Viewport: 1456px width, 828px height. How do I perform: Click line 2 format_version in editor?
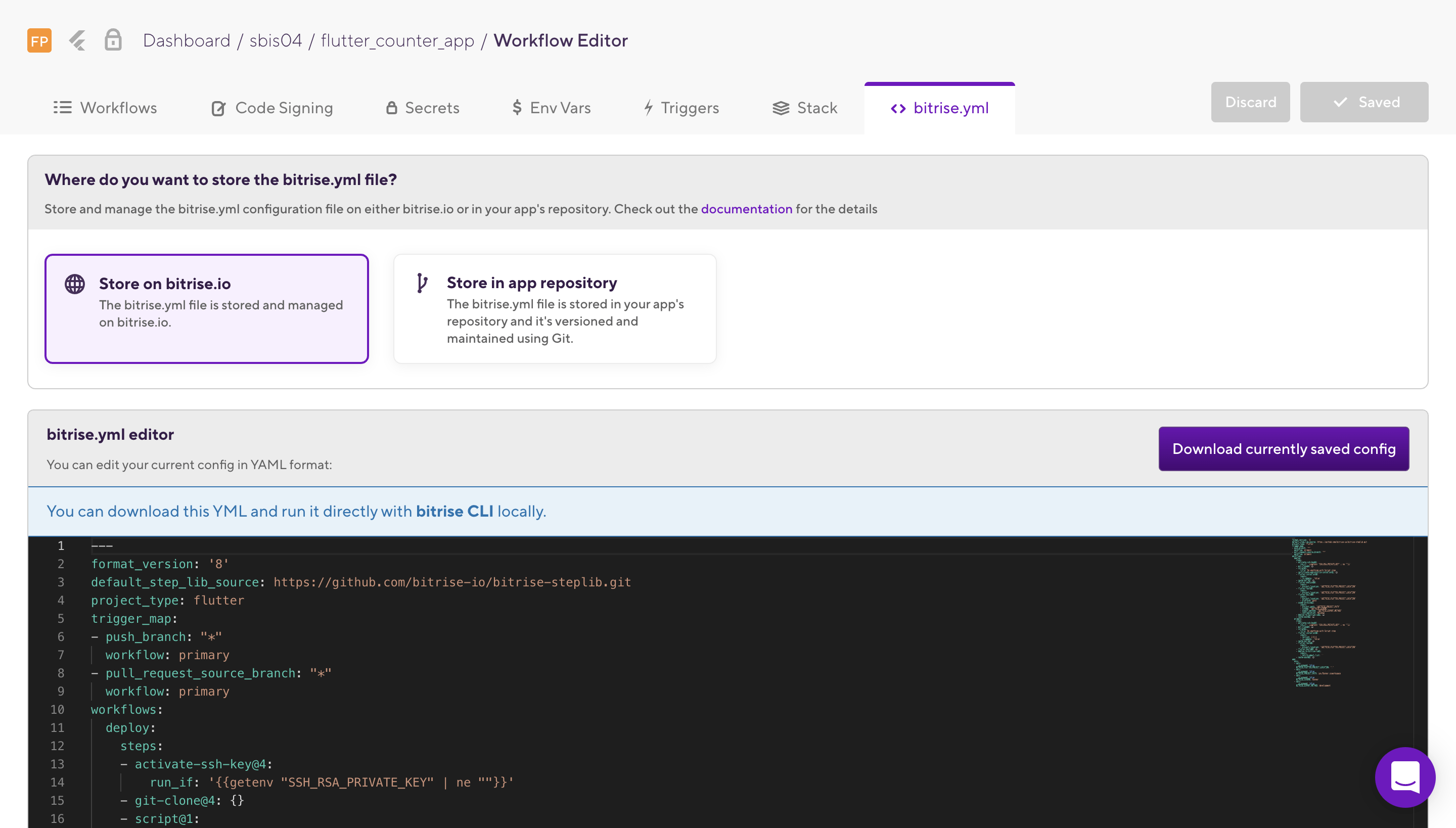click(160, 564)
